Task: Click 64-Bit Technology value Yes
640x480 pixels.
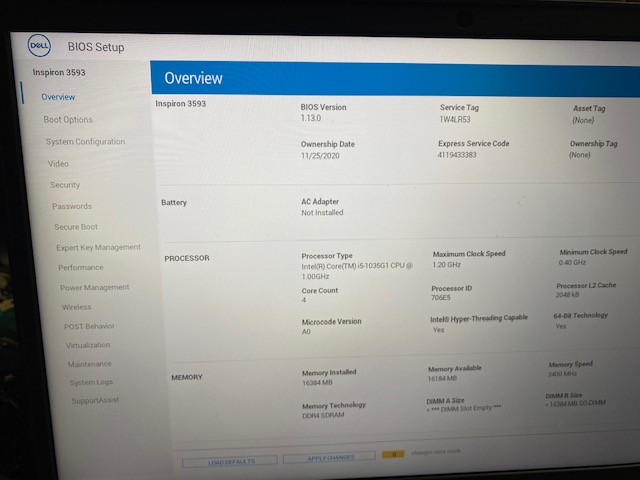Action: click(561, 326)
